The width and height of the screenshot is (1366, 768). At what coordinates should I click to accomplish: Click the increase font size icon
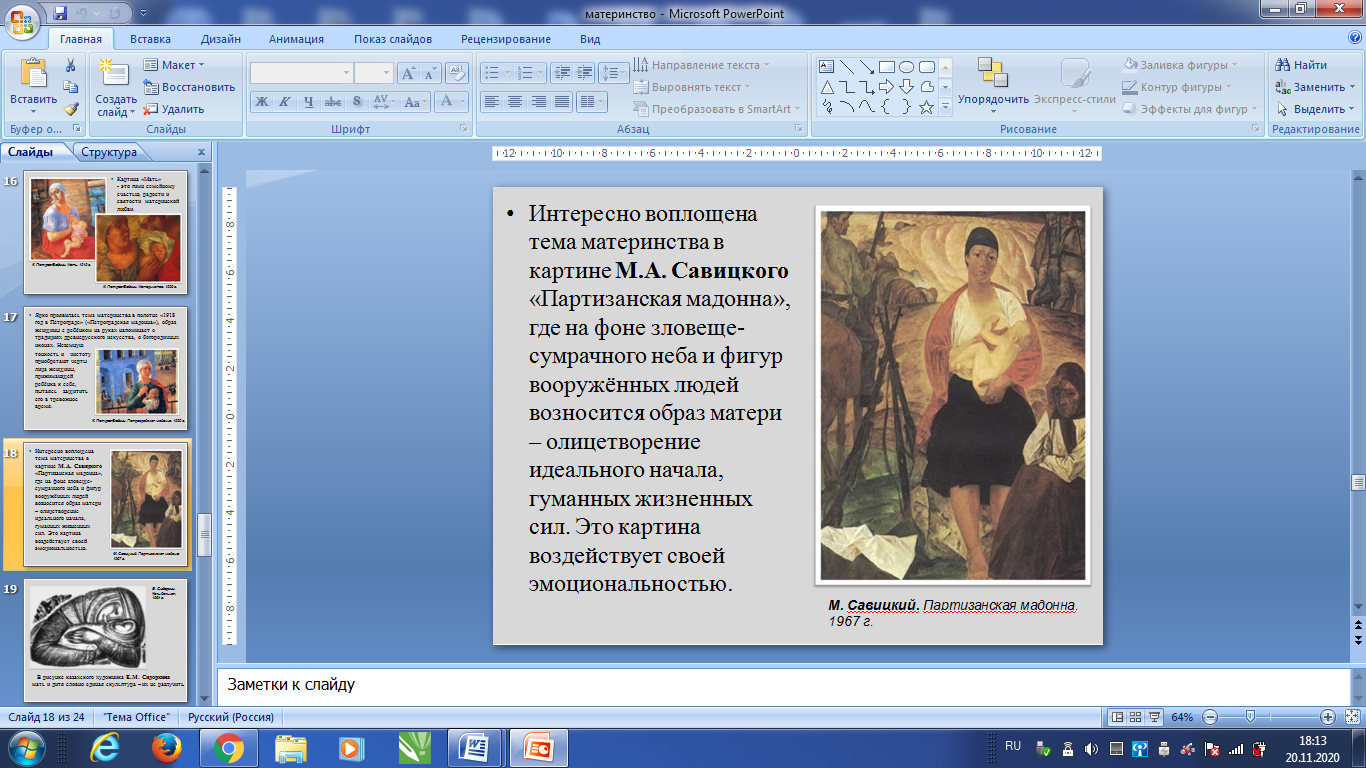(408, 73)
